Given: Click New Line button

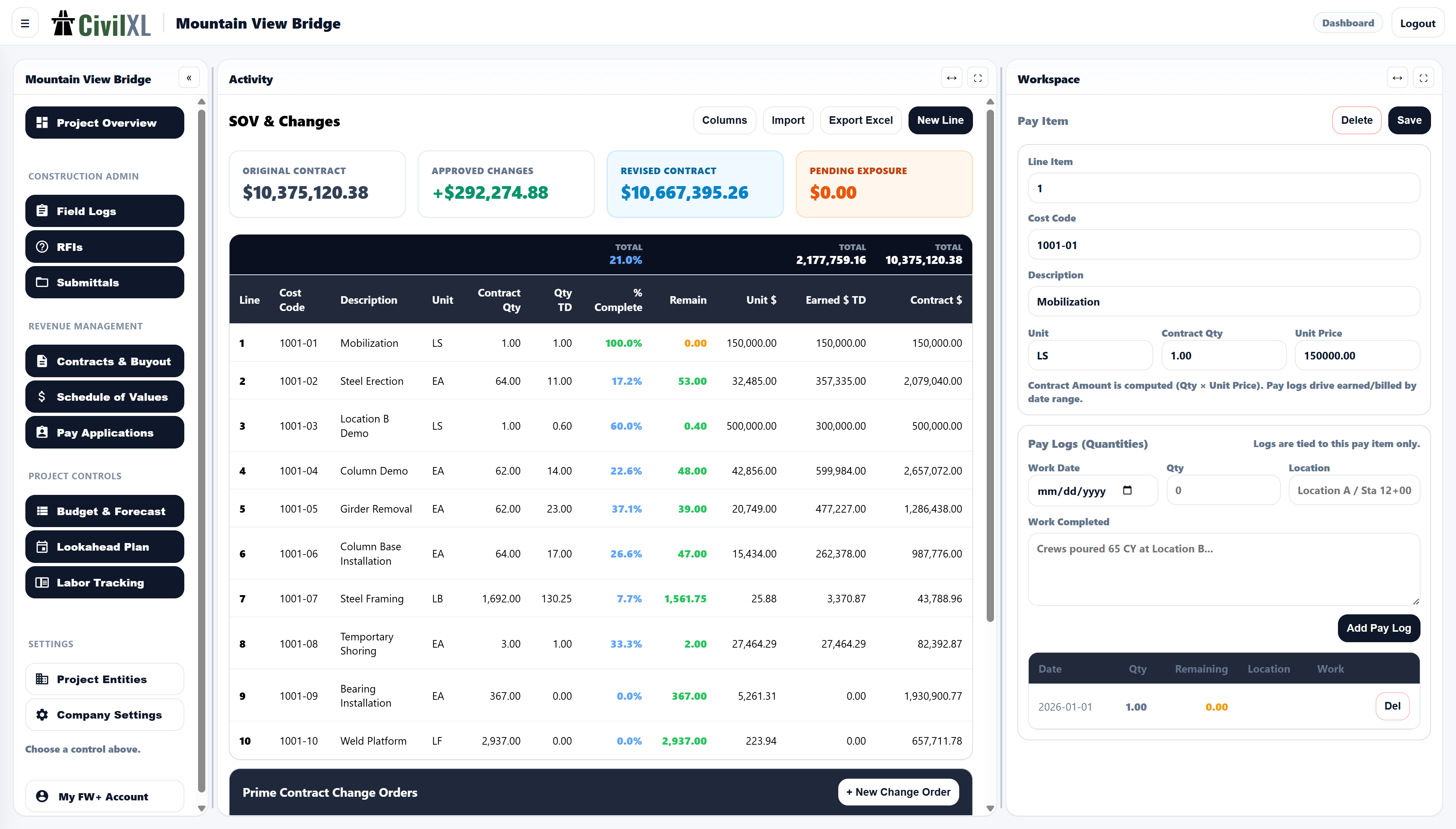Looking at the screenshot, I should [x=940, y=120].
